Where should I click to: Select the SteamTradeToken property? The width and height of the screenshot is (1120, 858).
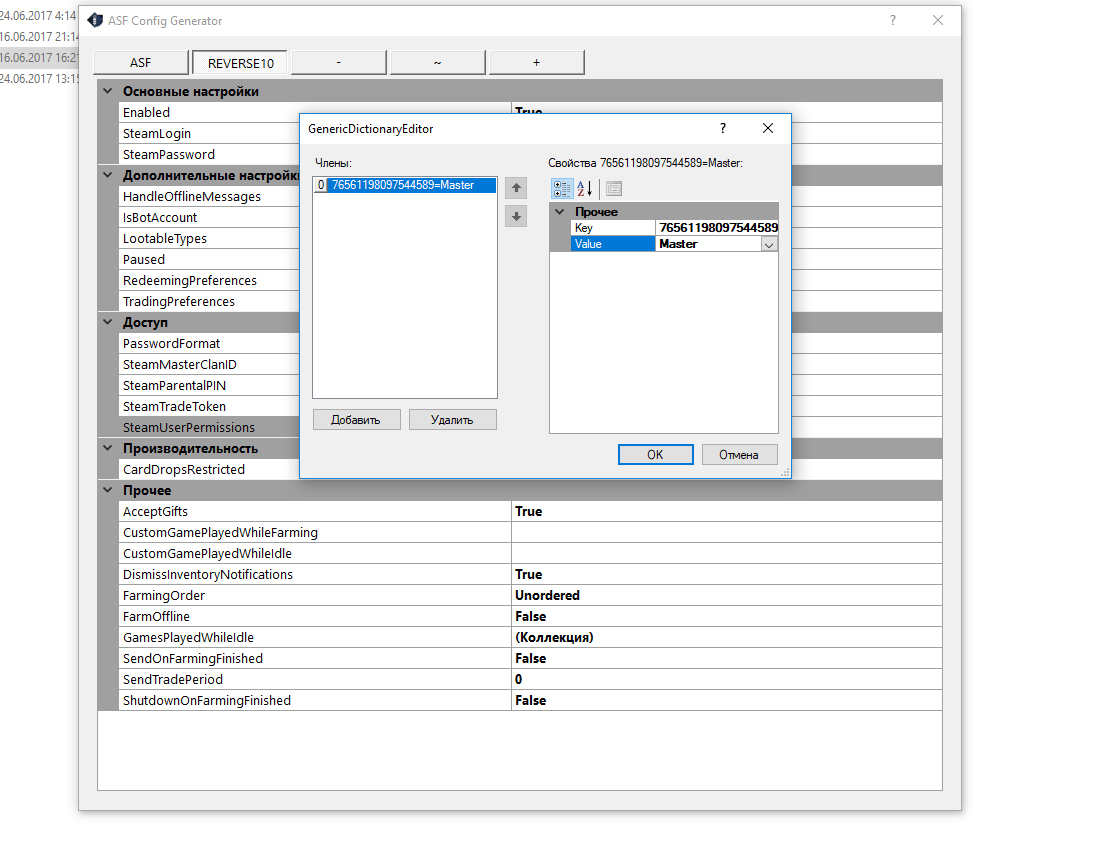pos(209,406)
